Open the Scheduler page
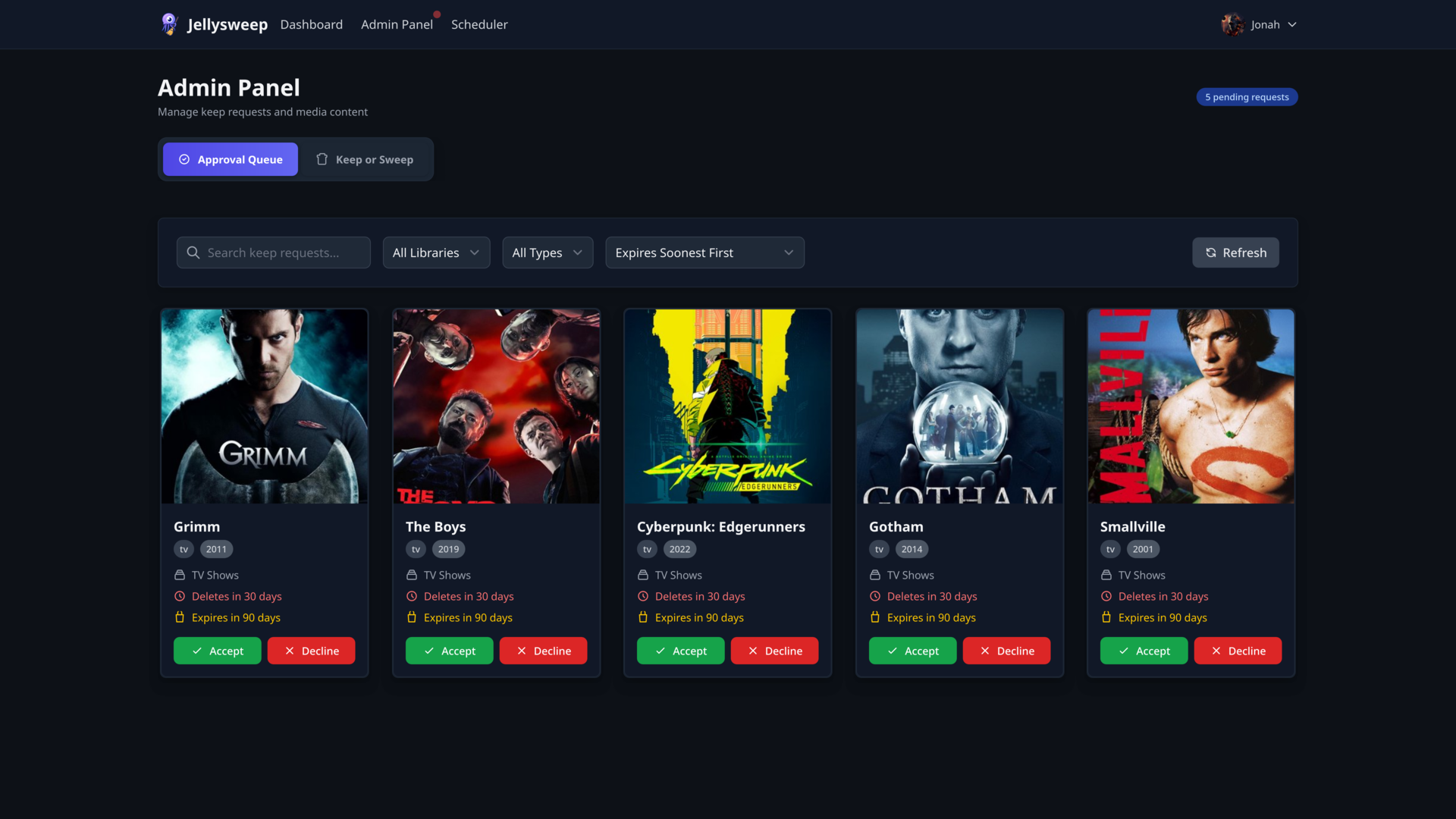The width and height of the screenshot is (1456, 819). pyautogui.click(x=479, y=24)
